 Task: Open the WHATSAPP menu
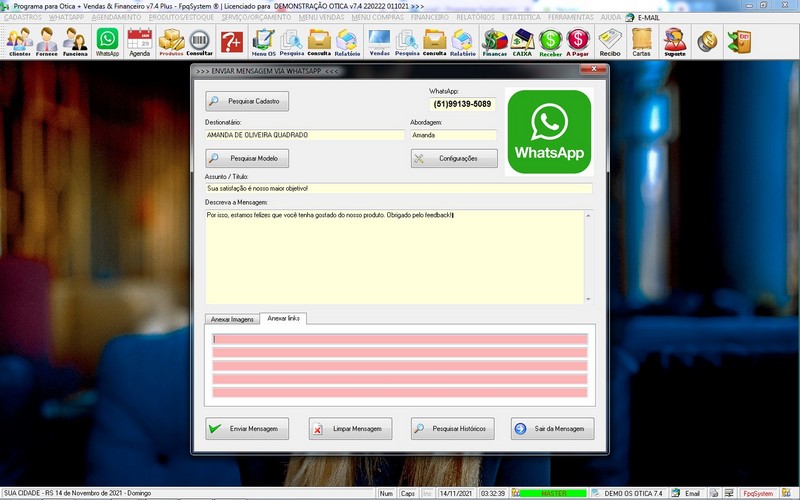(66, 17)
